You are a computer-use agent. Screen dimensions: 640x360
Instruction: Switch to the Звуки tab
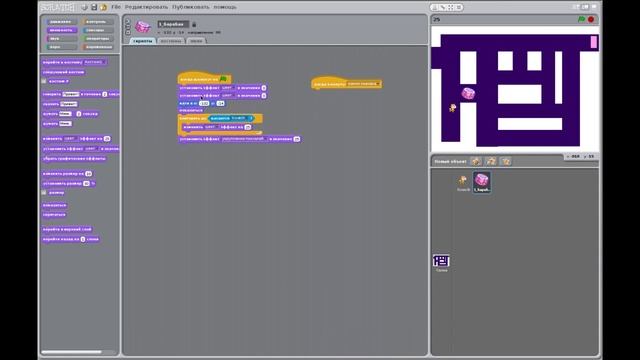pos(196,41)
